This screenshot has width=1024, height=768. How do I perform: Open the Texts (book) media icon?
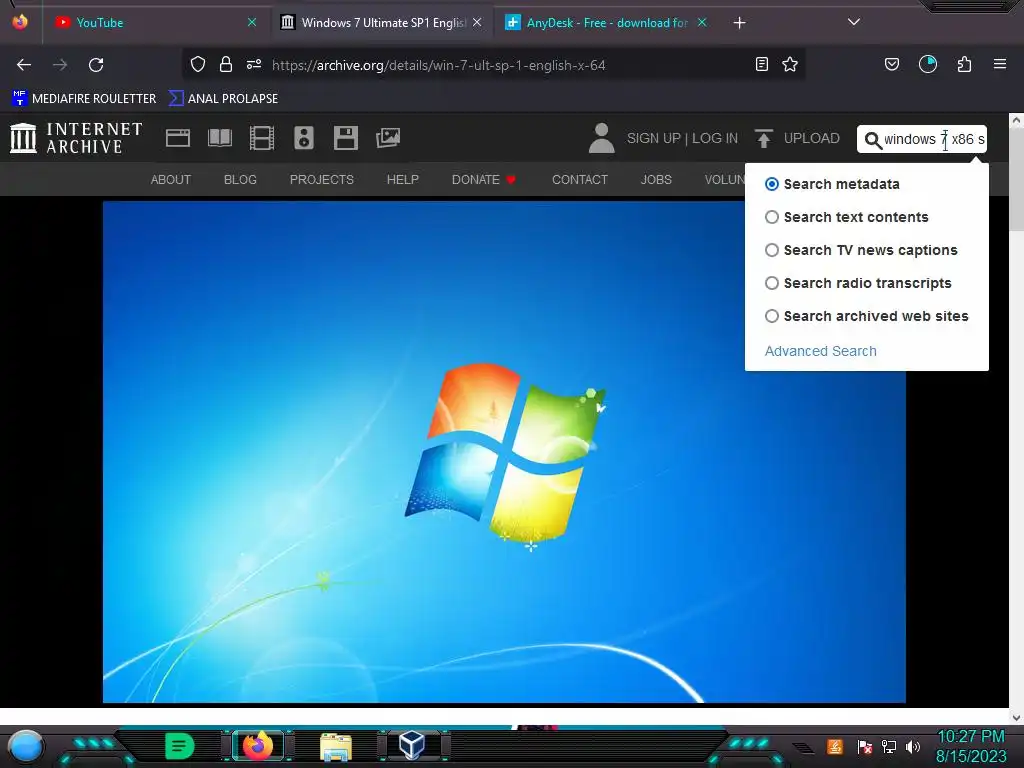click(219, 138)
